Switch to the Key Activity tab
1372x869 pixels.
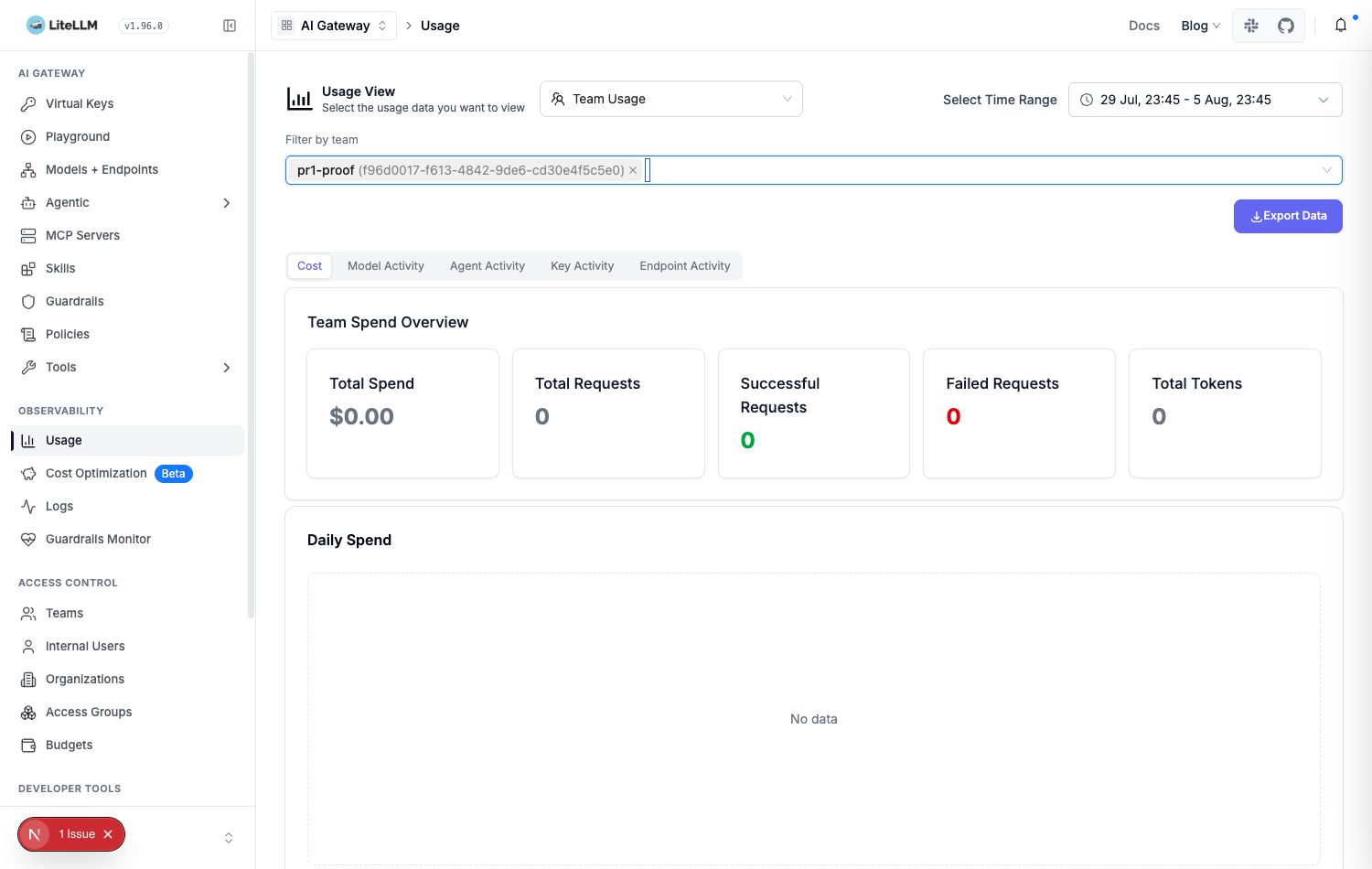click(x=582, y=266)
